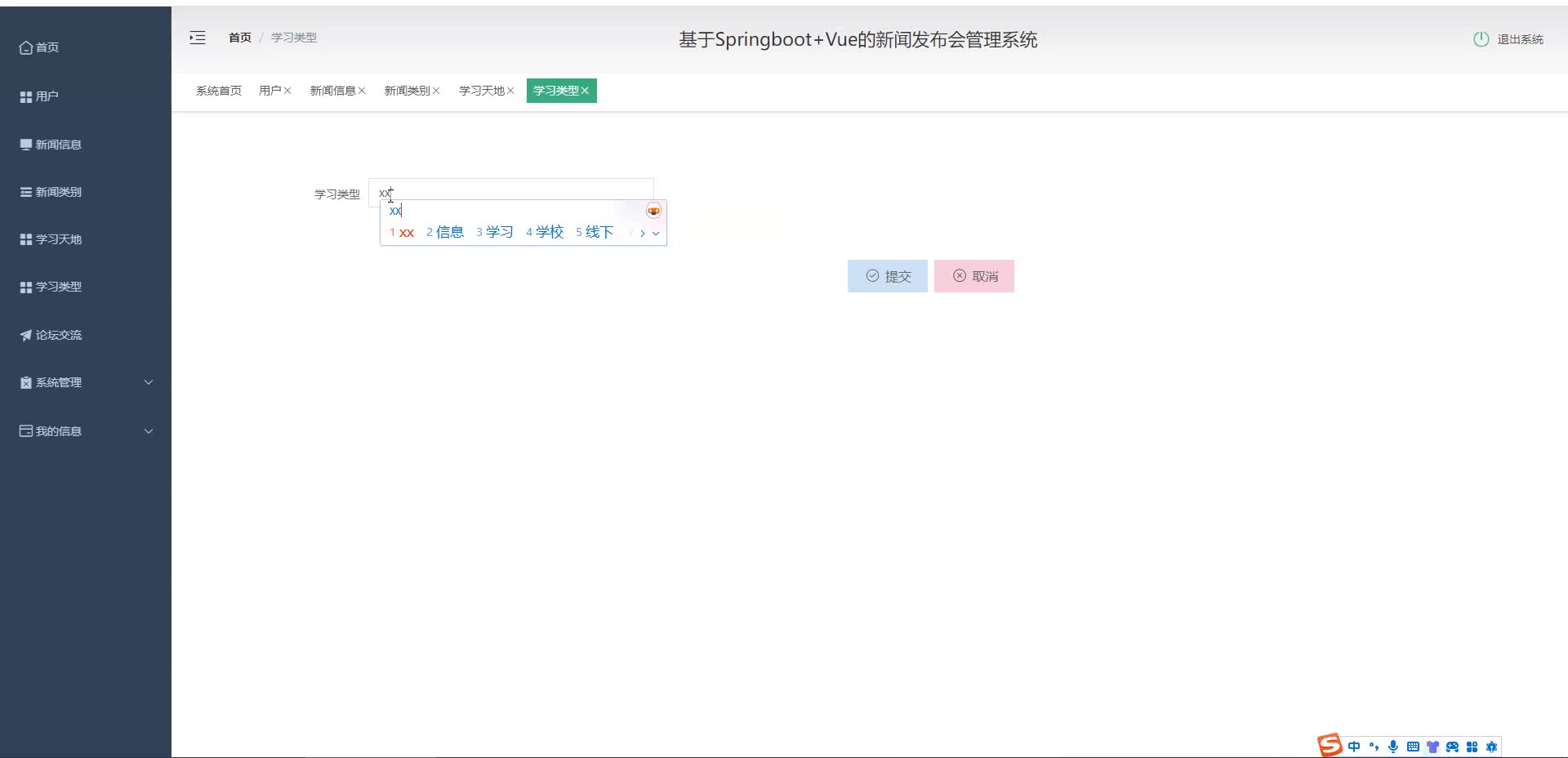Select IME candidate 5 线下
1568x758 pixels.
point(595,233)
